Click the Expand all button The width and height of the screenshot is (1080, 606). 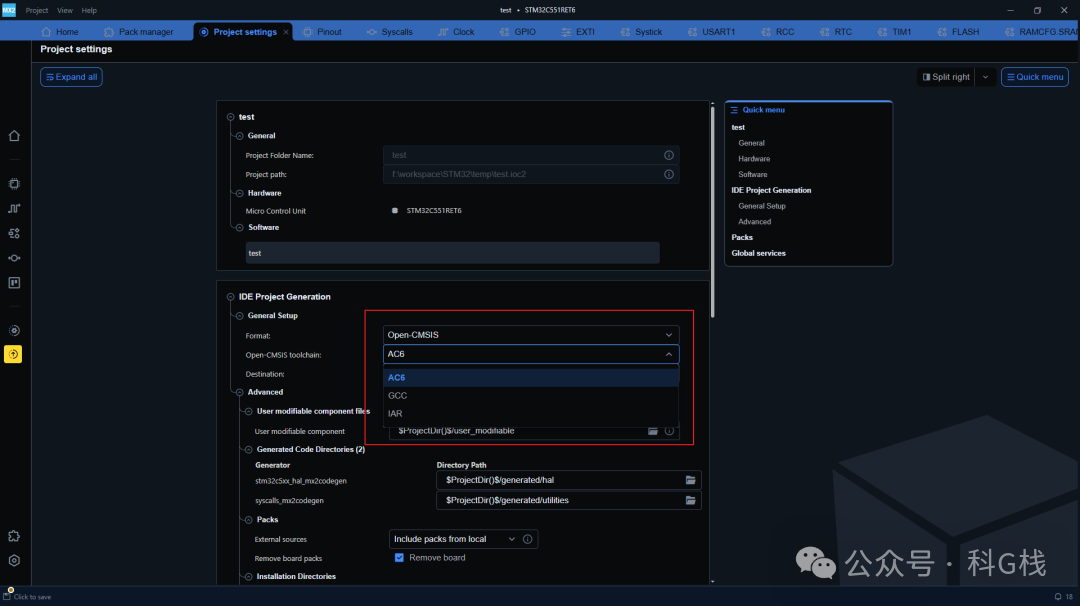pos(71,77)
